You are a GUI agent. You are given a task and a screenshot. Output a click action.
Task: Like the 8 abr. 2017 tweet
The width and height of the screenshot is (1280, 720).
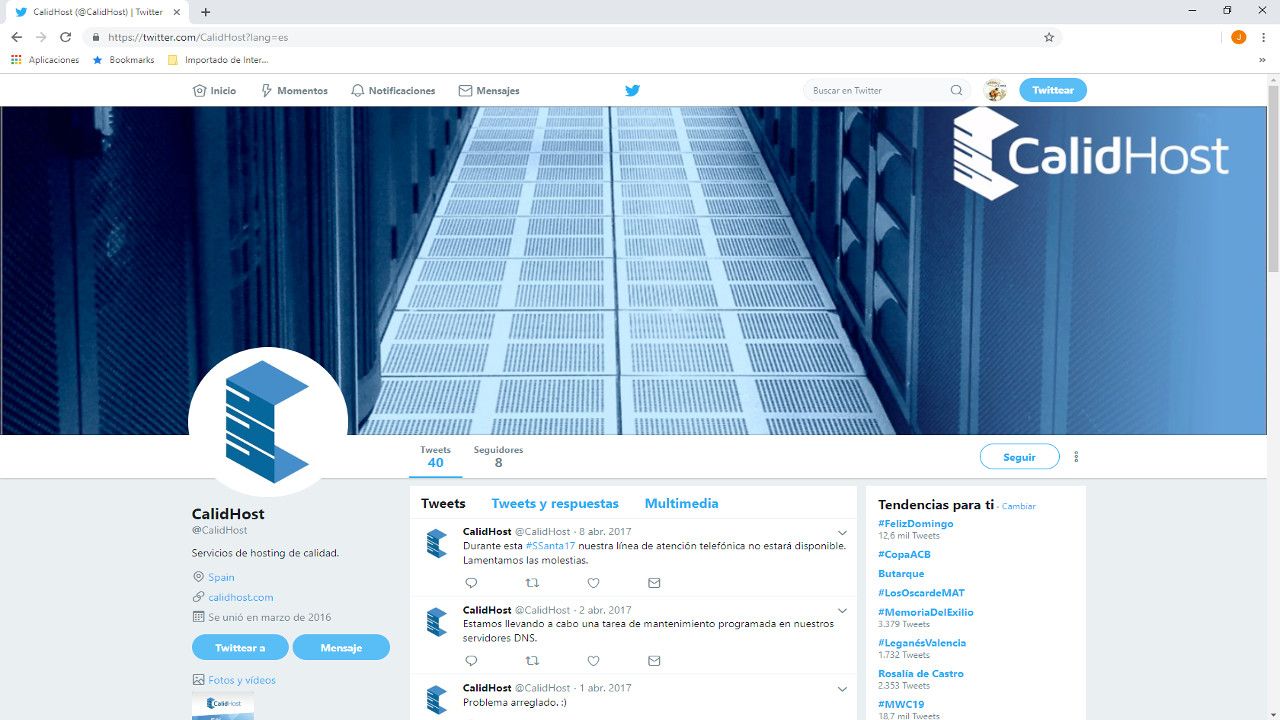593,583
